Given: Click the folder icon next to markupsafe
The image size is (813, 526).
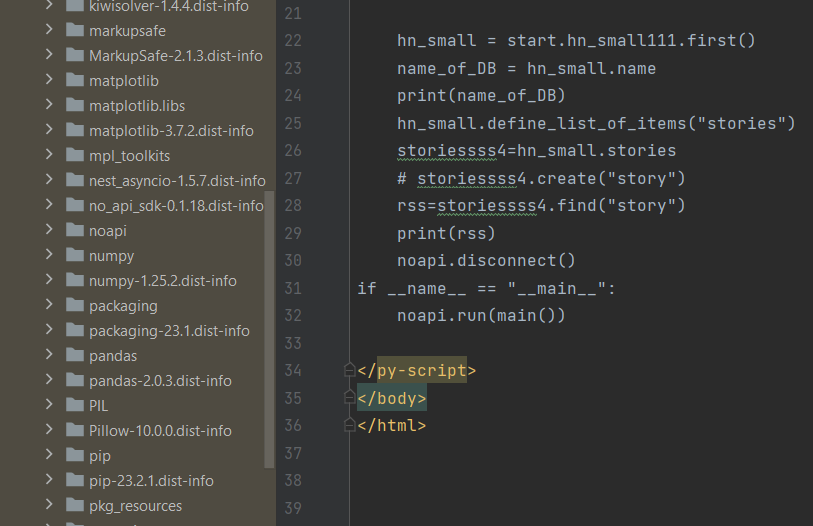Looking at the screenshot, I should (x=74, y=31).
